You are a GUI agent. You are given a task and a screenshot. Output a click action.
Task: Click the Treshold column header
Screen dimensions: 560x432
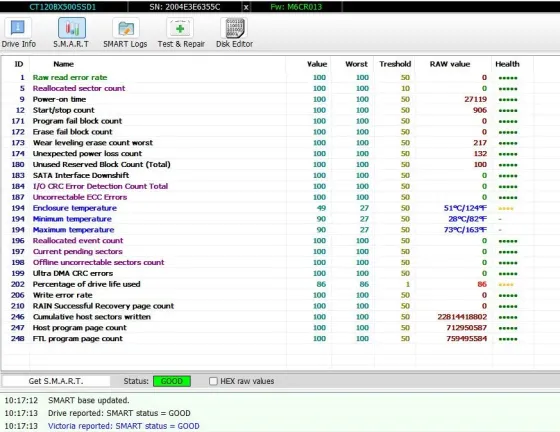click(x=395, y=64)
